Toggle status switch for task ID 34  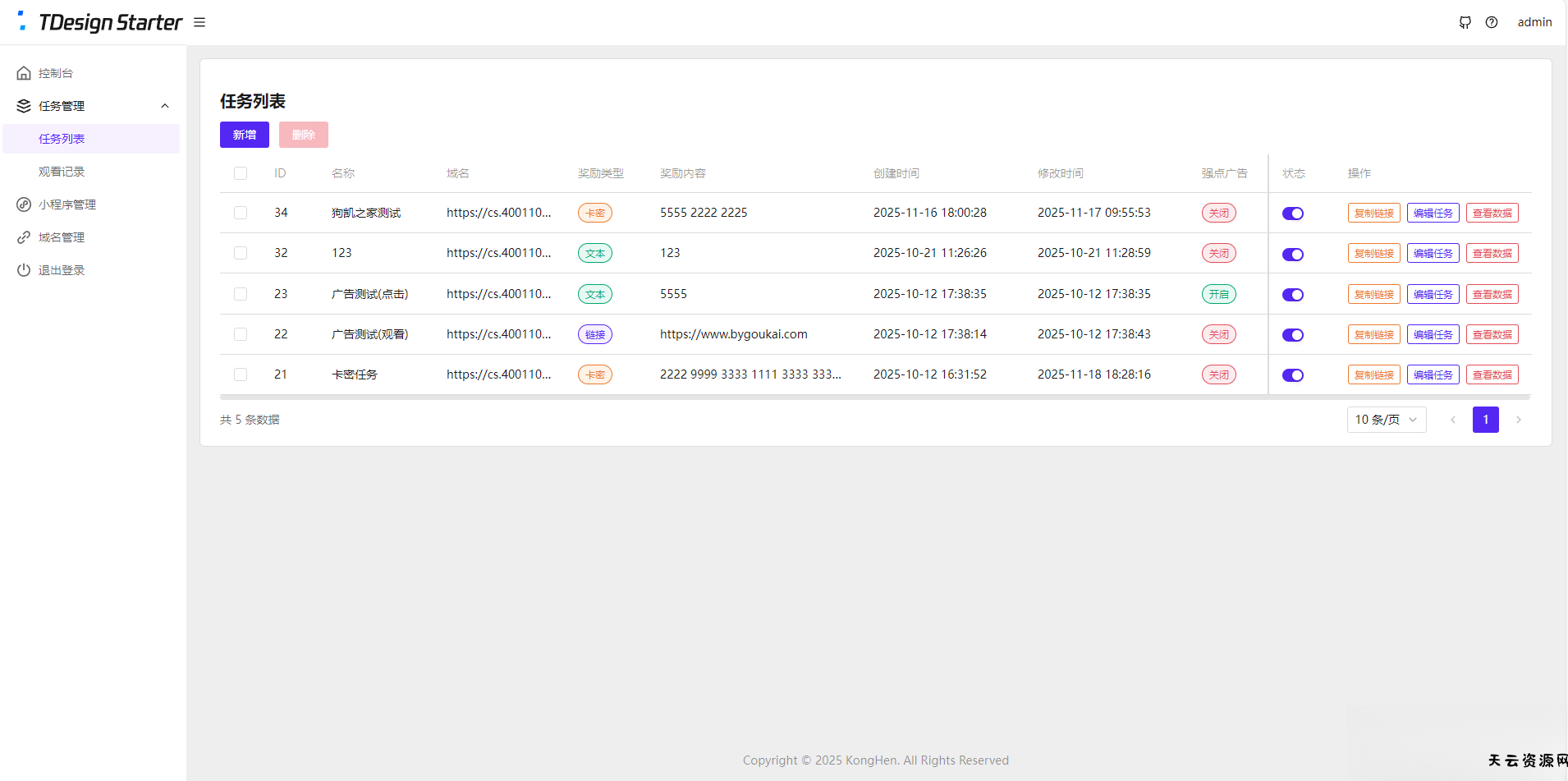1293,214
